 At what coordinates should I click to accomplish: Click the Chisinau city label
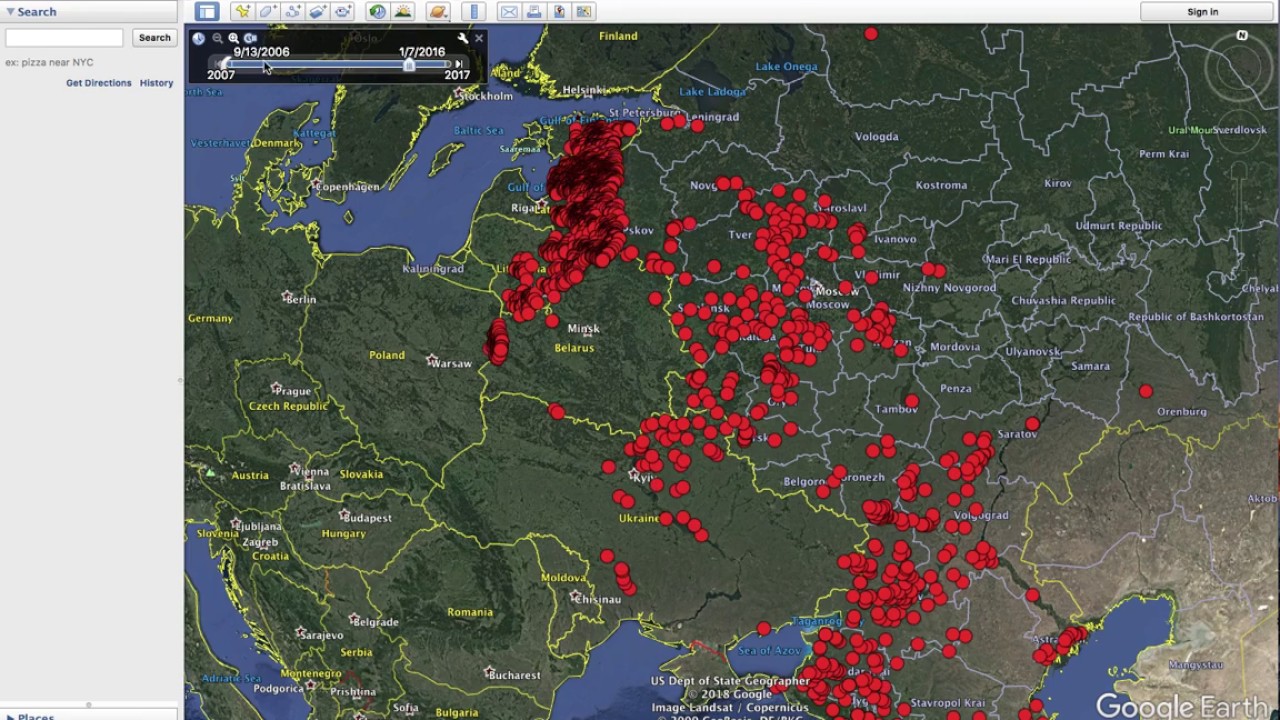click(596, 599)
